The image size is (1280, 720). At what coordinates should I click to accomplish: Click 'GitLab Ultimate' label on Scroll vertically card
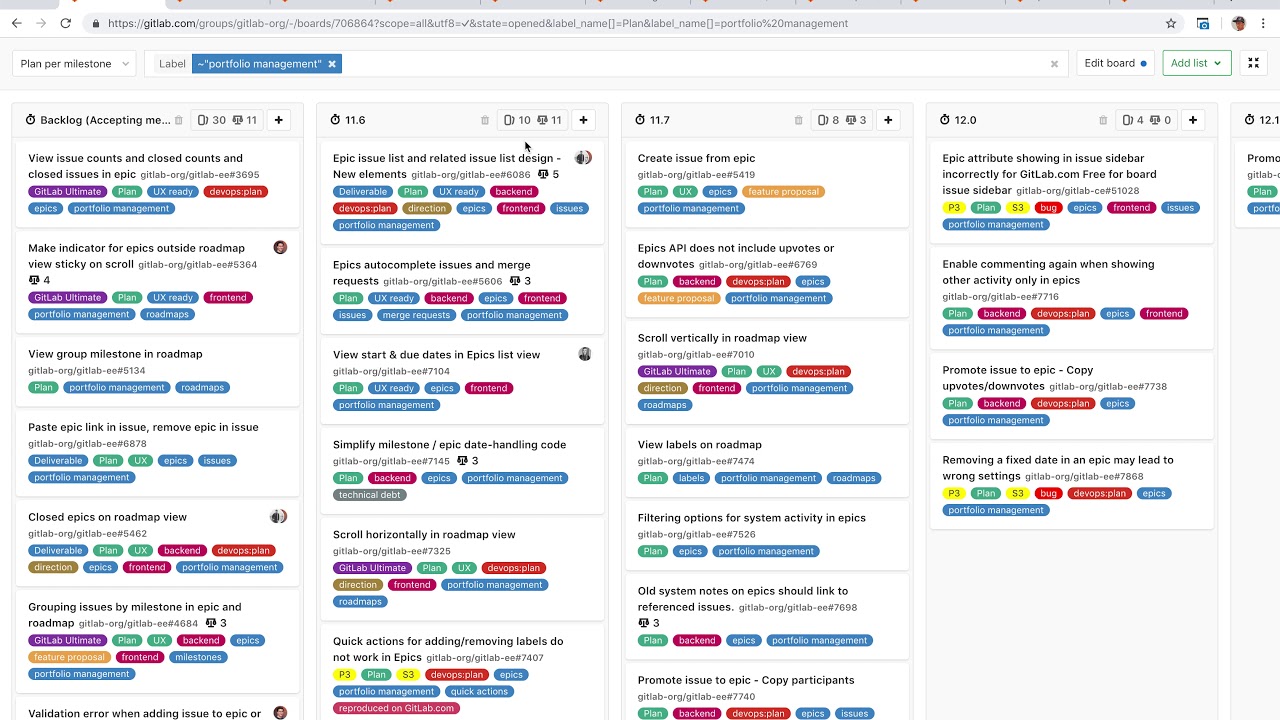[678, 371]
